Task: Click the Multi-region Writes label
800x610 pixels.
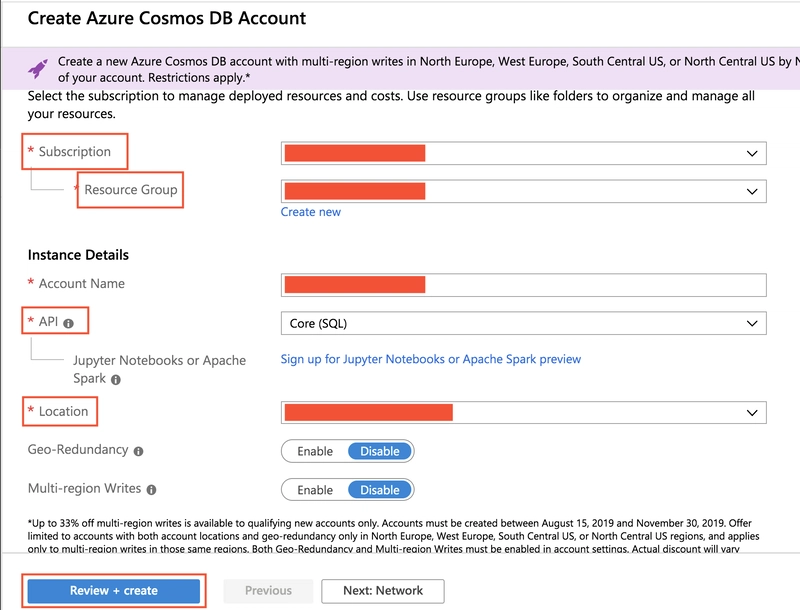Action: click(85, 489)
